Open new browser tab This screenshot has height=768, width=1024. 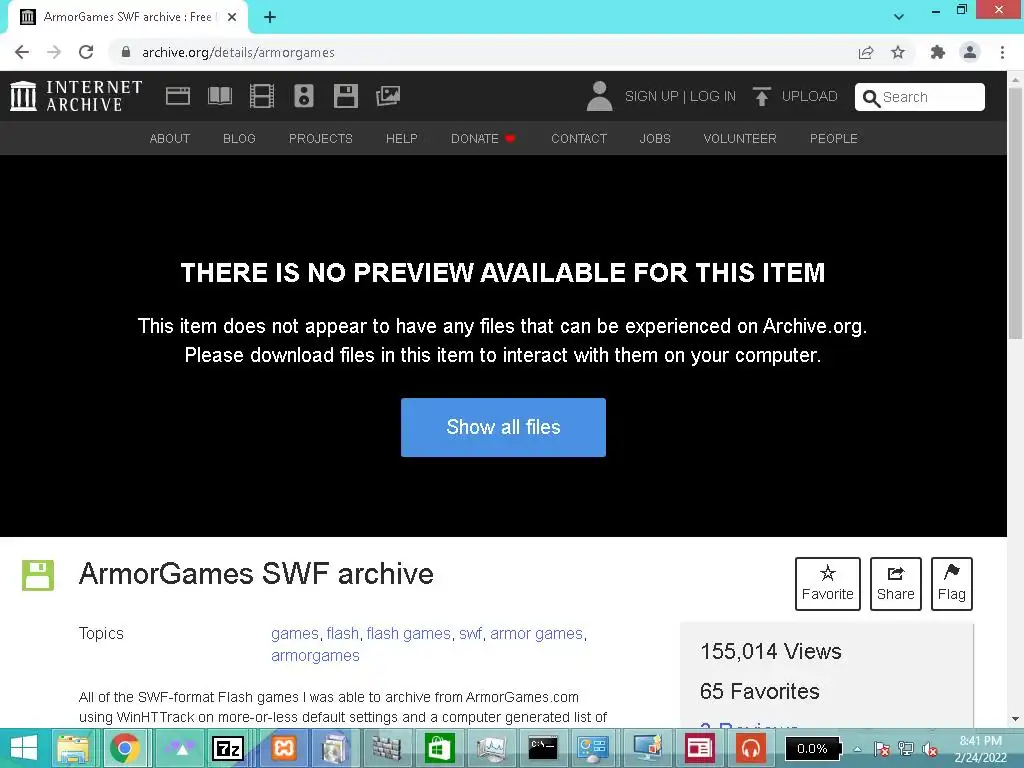tap(270, 18)
